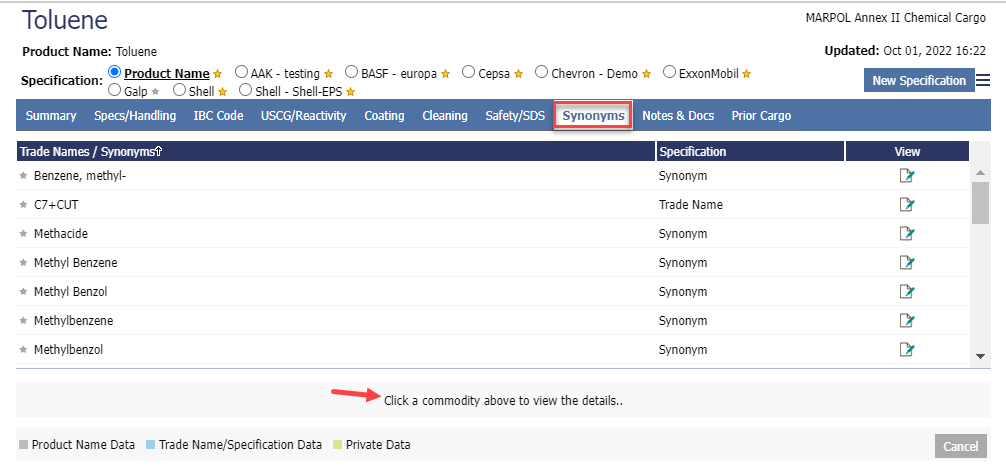Switch to the IBC Code tab
This screenshot has height=470, width=1006.
click(x=218, y=116)
